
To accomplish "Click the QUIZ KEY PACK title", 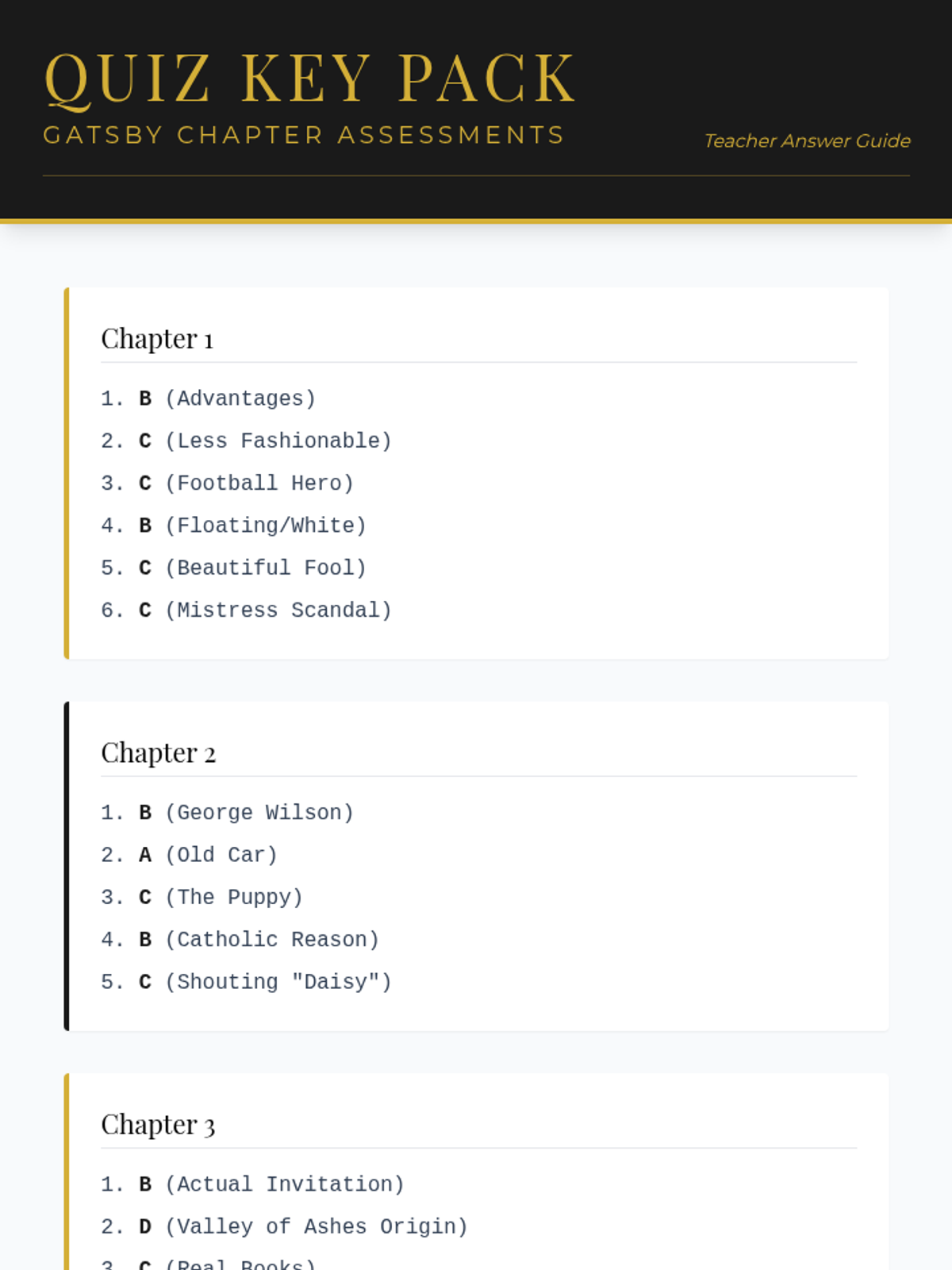I will 309,78.
